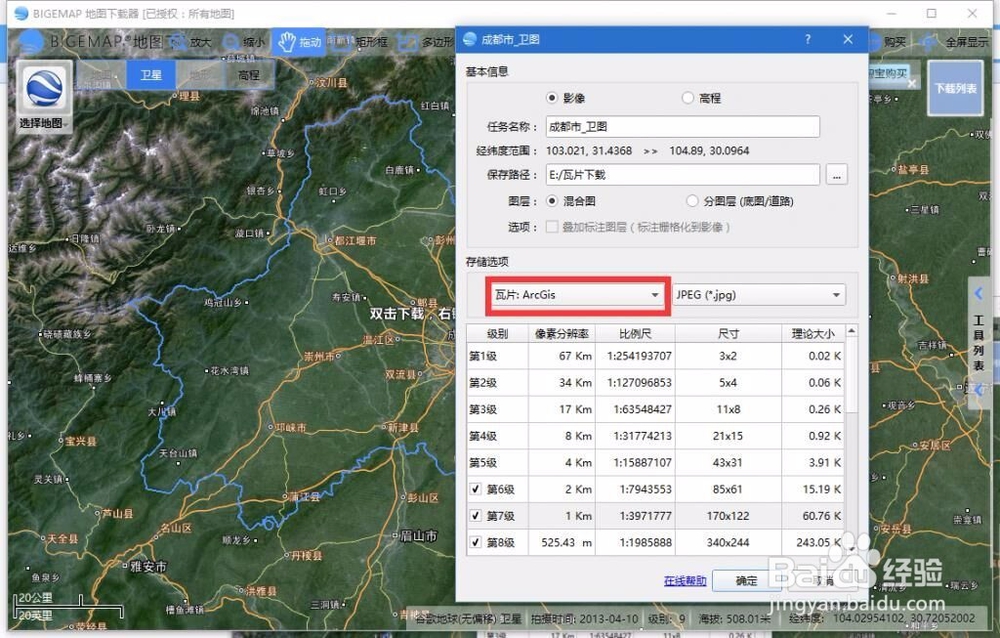
Task: Select the 放大 zoom-in tool
Action: (194, 42)
